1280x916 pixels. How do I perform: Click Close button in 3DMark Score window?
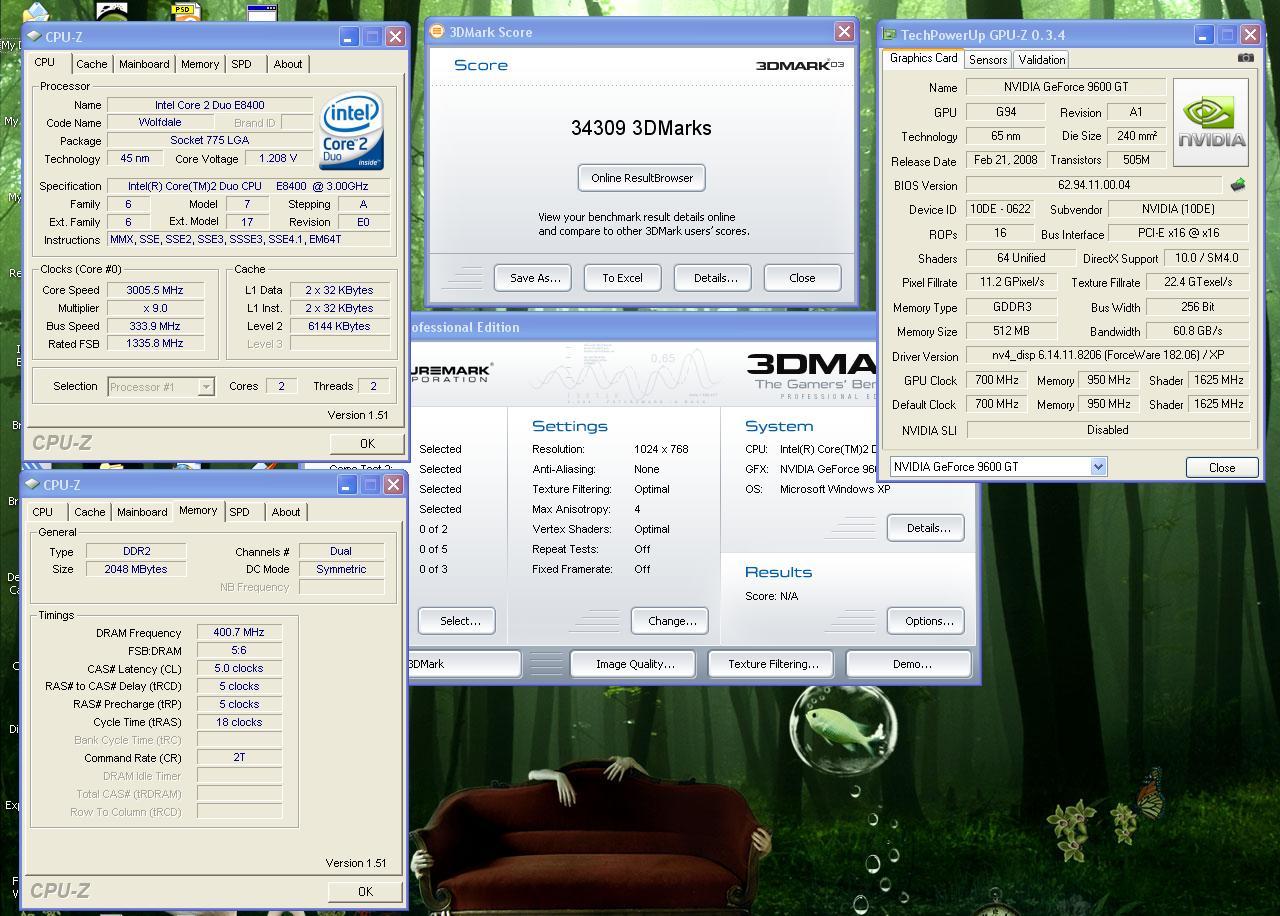coord(802,278)
